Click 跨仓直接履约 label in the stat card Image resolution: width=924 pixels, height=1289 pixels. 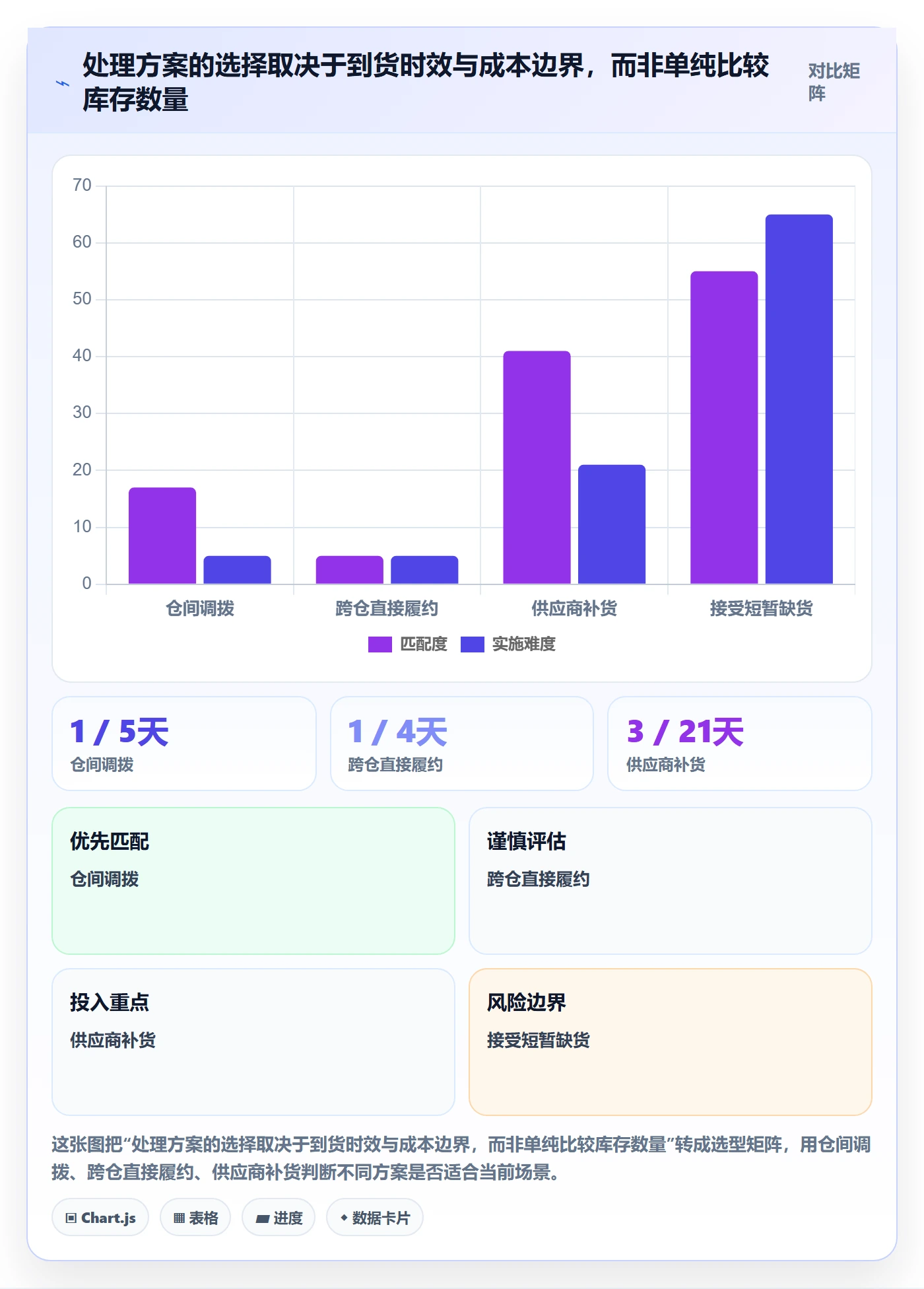pos(395,765)
